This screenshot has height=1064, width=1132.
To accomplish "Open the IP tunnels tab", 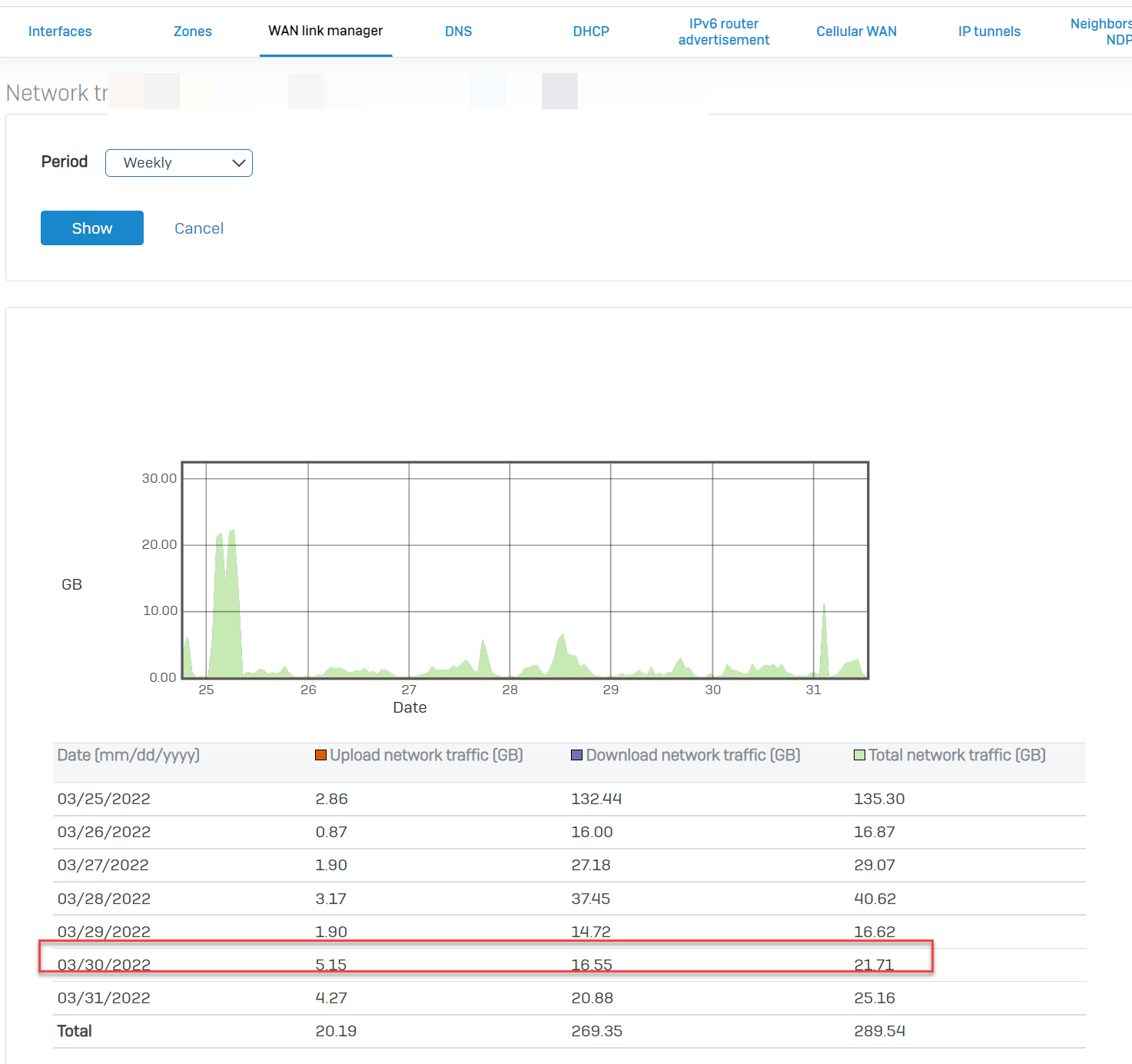I will [989, 32].
